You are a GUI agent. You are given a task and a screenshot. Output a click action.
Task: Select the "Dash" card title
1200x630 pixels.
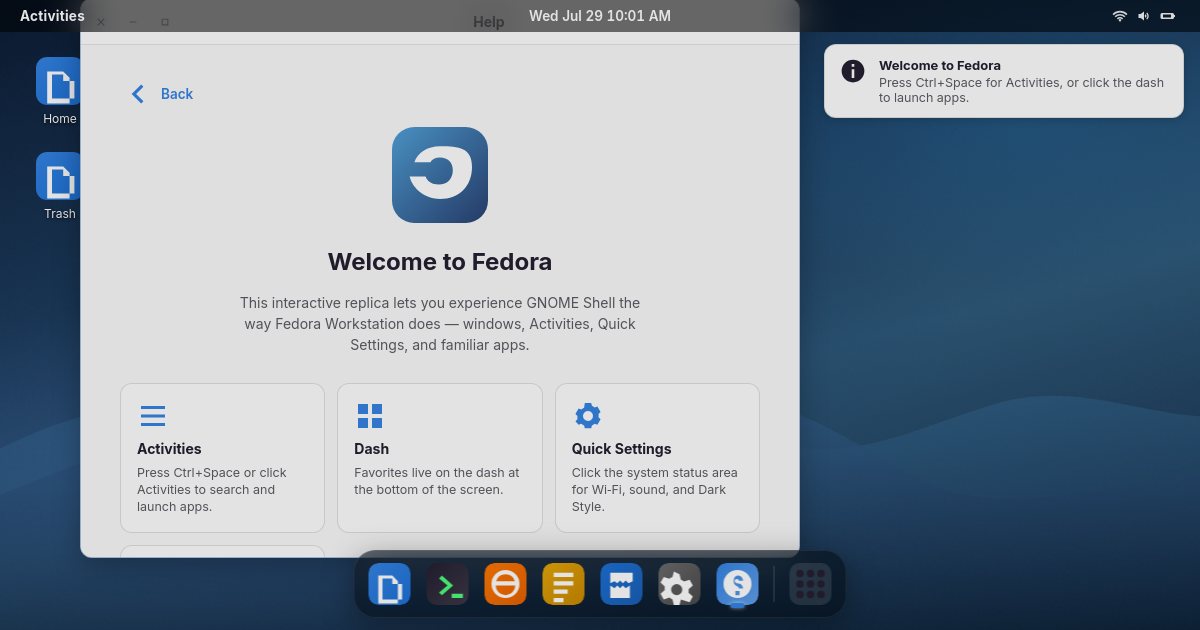[372, 449]
